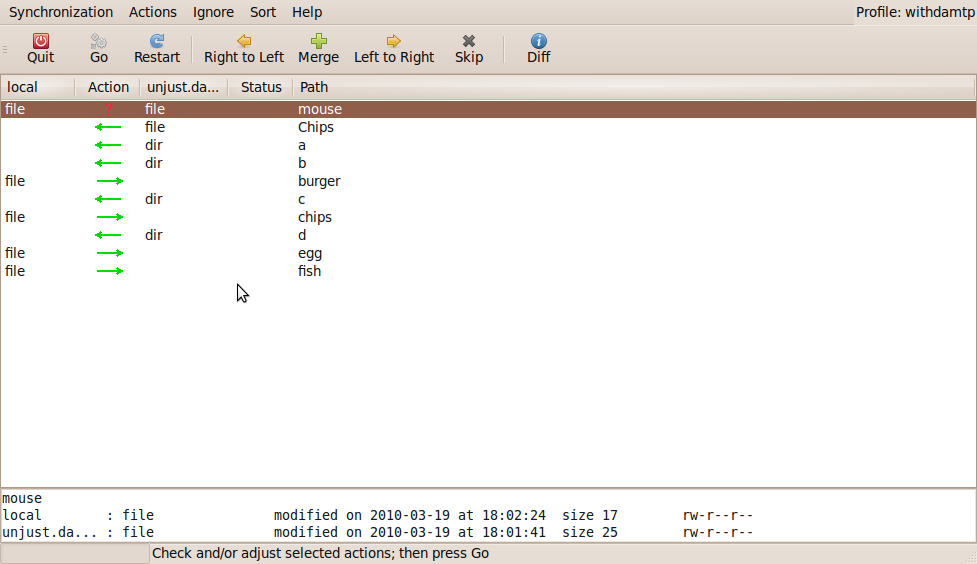Open the Synchronization menu
Image resolution: width=977 pixels, height=564 pixels.
(61, 12)
